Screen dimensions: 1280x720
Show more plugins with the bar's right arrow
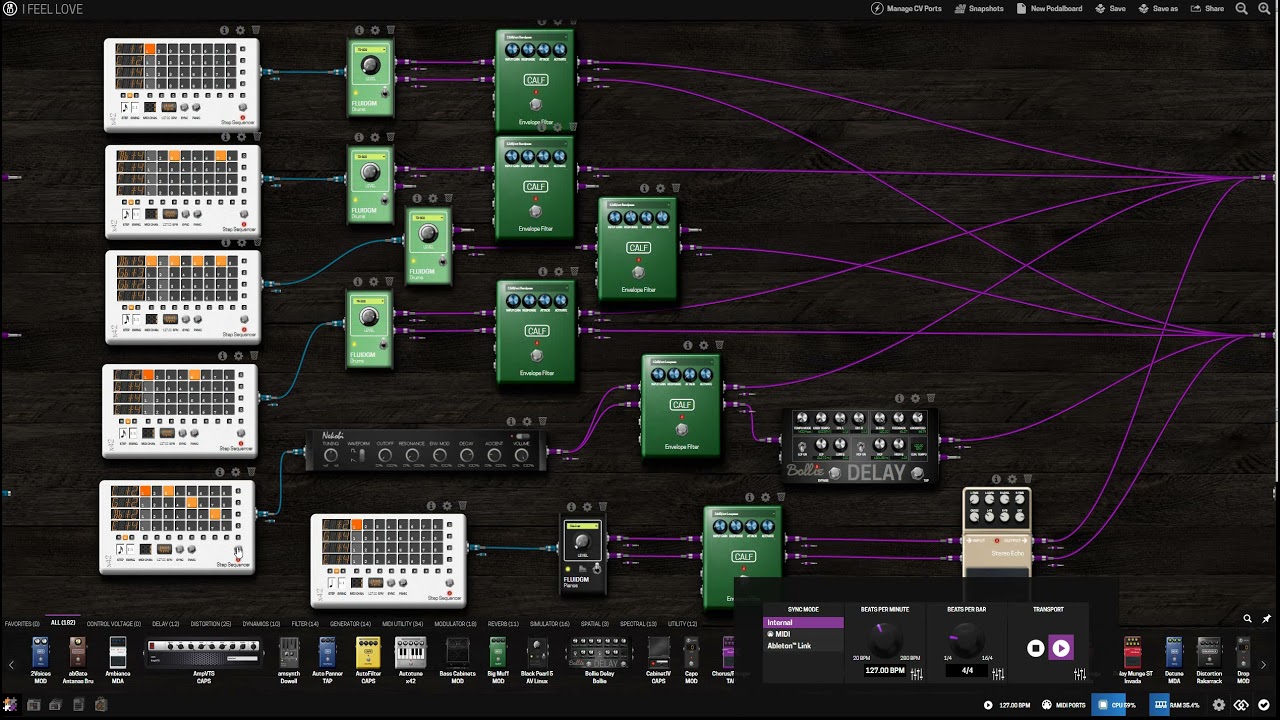(x=1263, y=664)
